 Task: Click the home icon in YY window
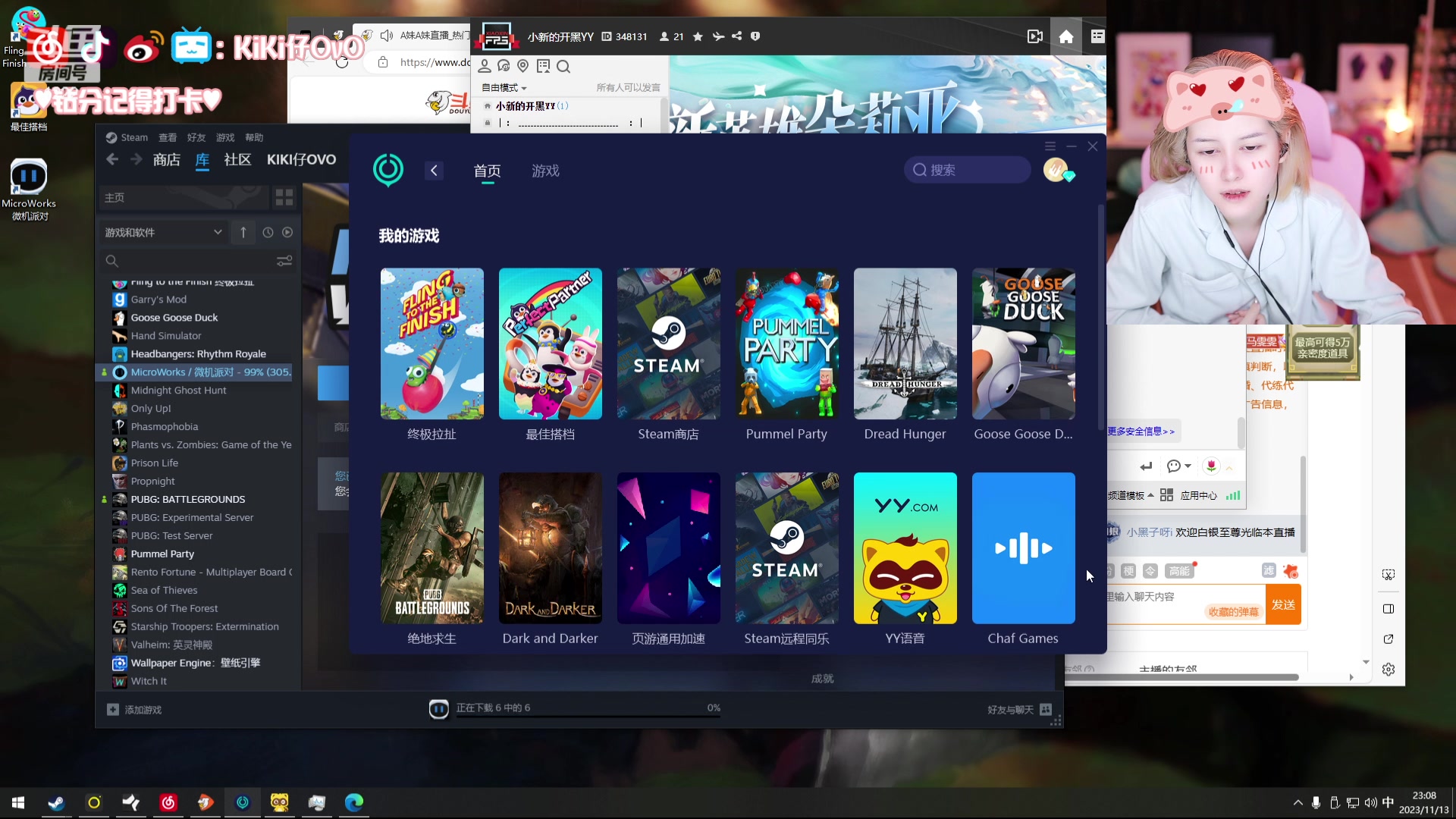[x=1066, y=36]
